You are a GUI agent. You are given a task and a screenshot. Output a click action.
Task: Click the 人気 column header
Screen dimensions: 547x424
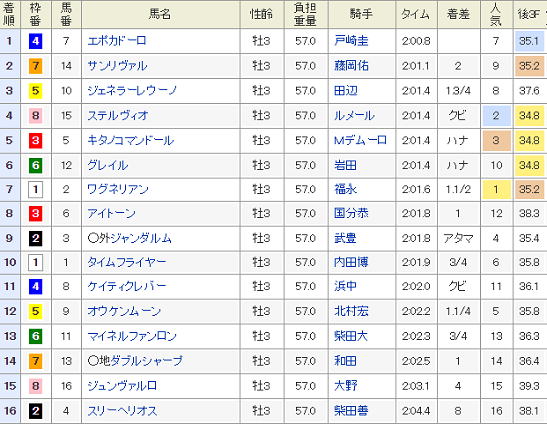click(x=496, y=14)
